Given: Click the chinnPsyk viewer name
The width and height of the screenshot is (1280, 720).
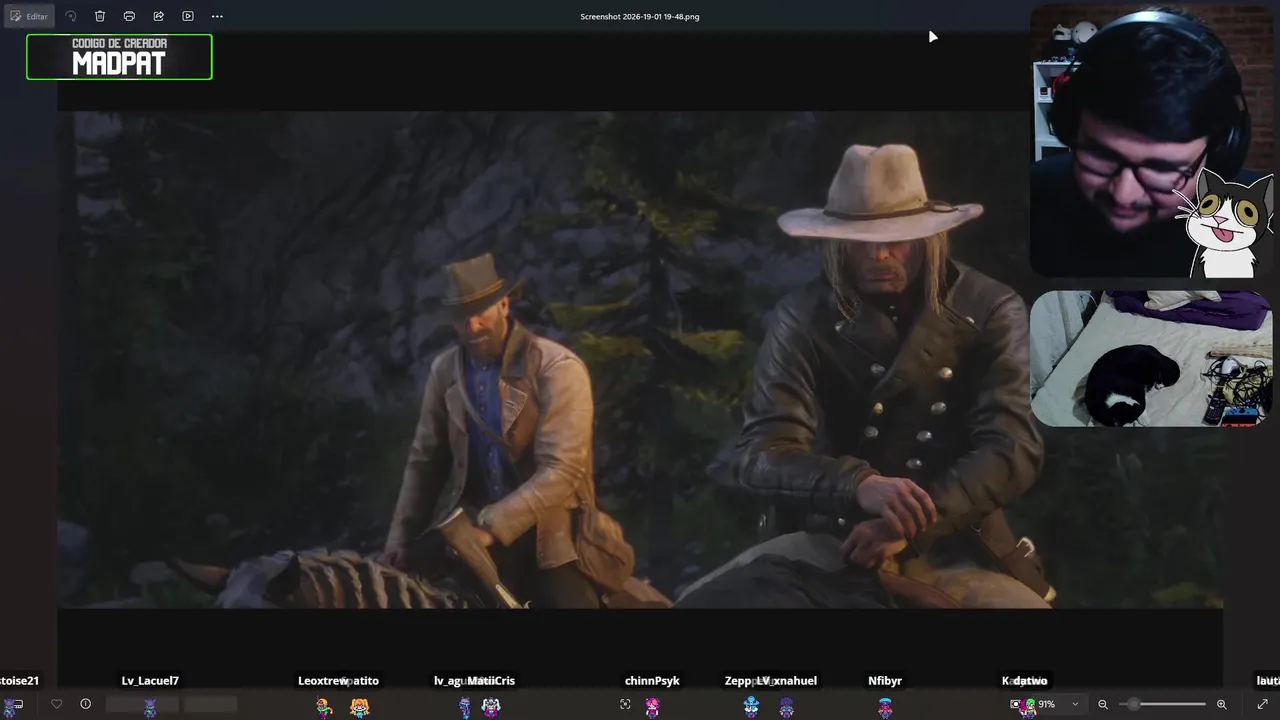Looking at the screenshot, I should (x=652, y=681).
